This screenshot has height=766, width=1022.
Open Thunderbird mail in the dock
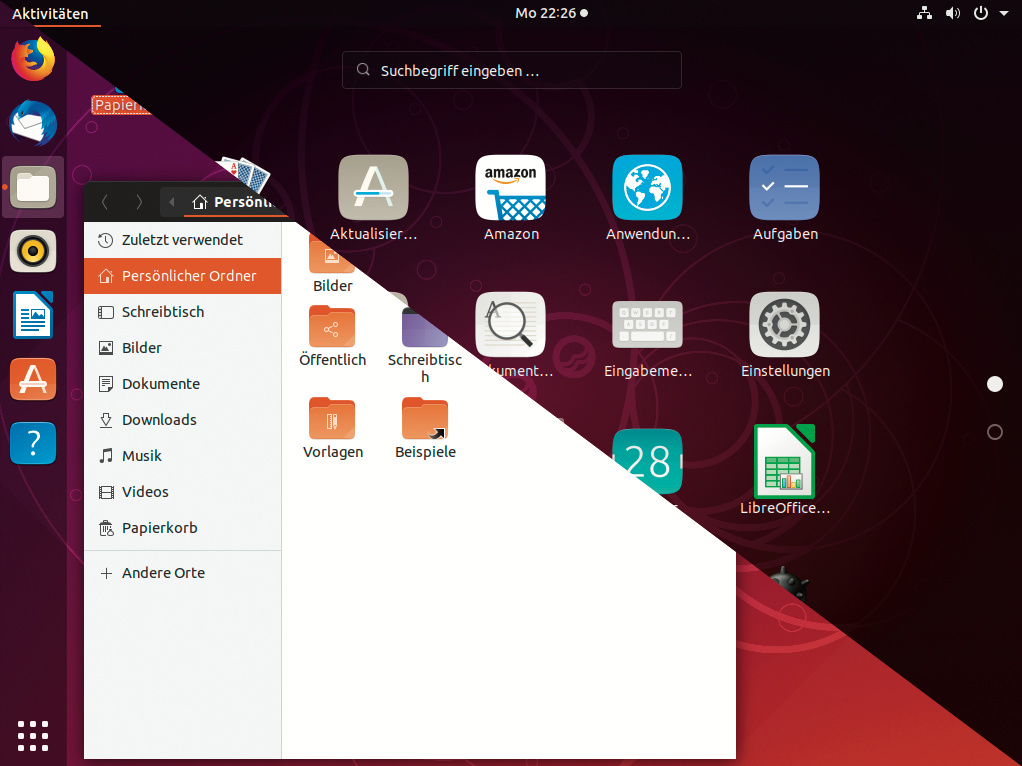pyautogui.click(x=33, y=123)
